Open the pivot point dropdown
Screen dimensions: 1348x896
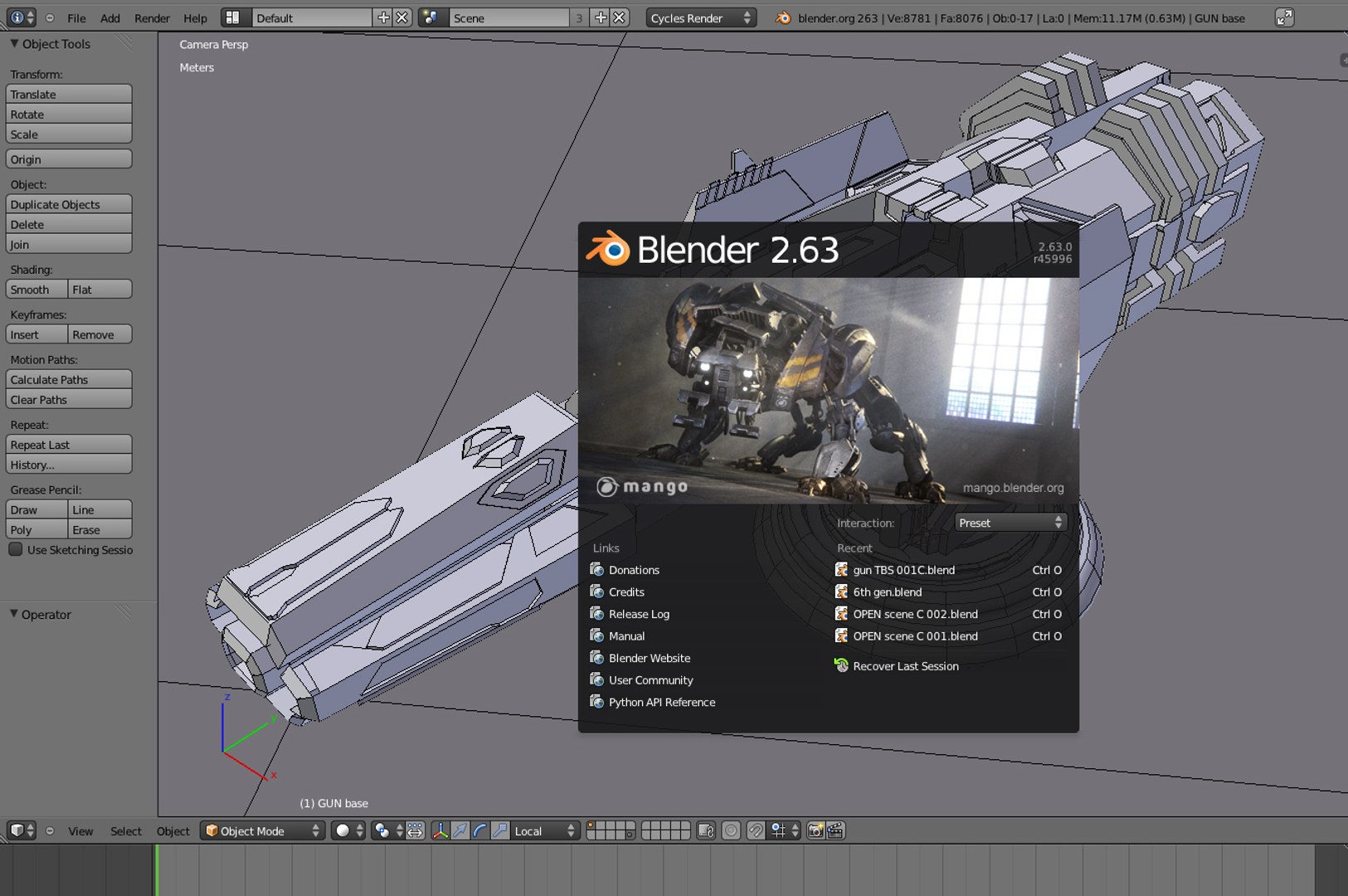(387, 830)
